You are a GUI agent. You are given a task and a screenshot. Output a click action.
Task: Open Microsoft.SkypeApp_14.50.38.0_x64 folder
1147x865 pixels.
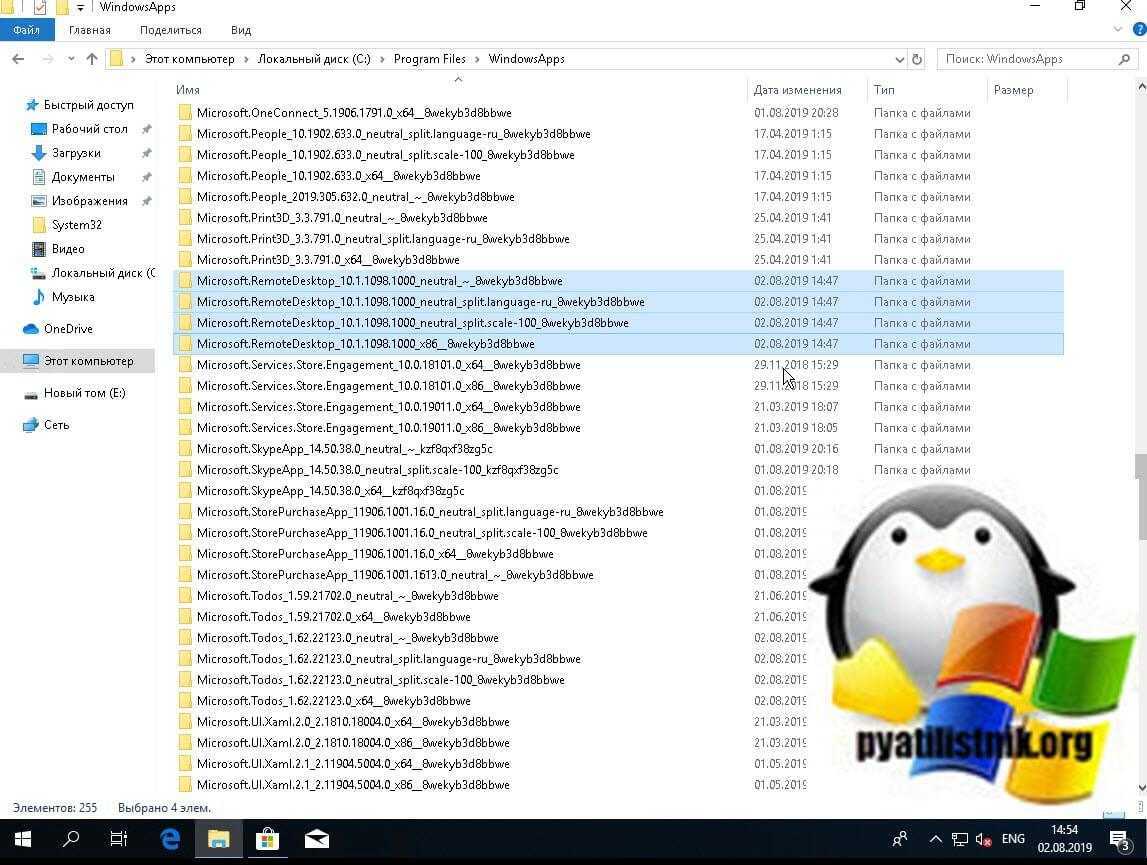[x=330, y=491]
